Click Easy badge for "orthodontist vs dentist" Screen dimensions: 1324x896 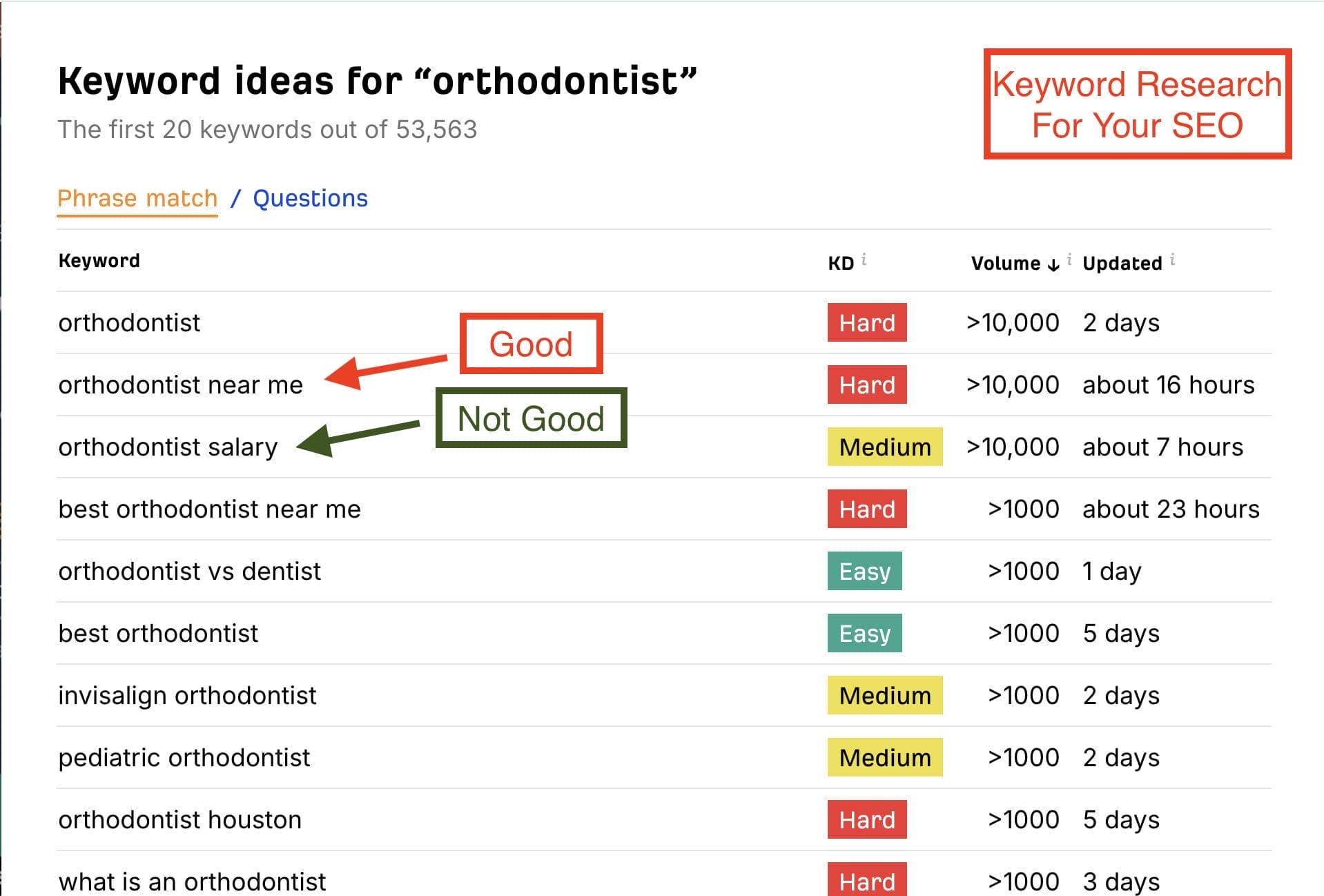pyautogui.click(x=864, y=571)
